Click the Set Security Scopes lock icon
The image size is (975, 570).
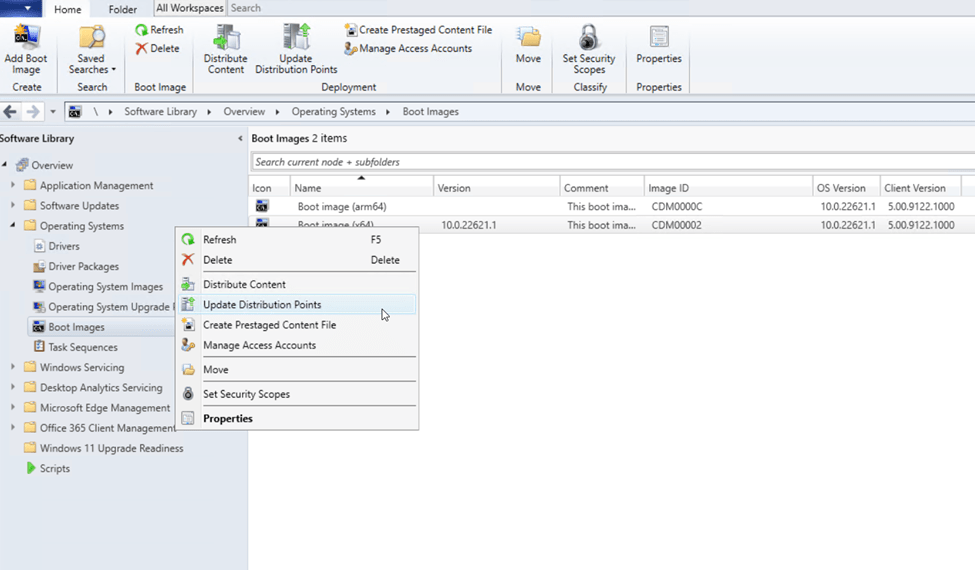coord(589,39)
